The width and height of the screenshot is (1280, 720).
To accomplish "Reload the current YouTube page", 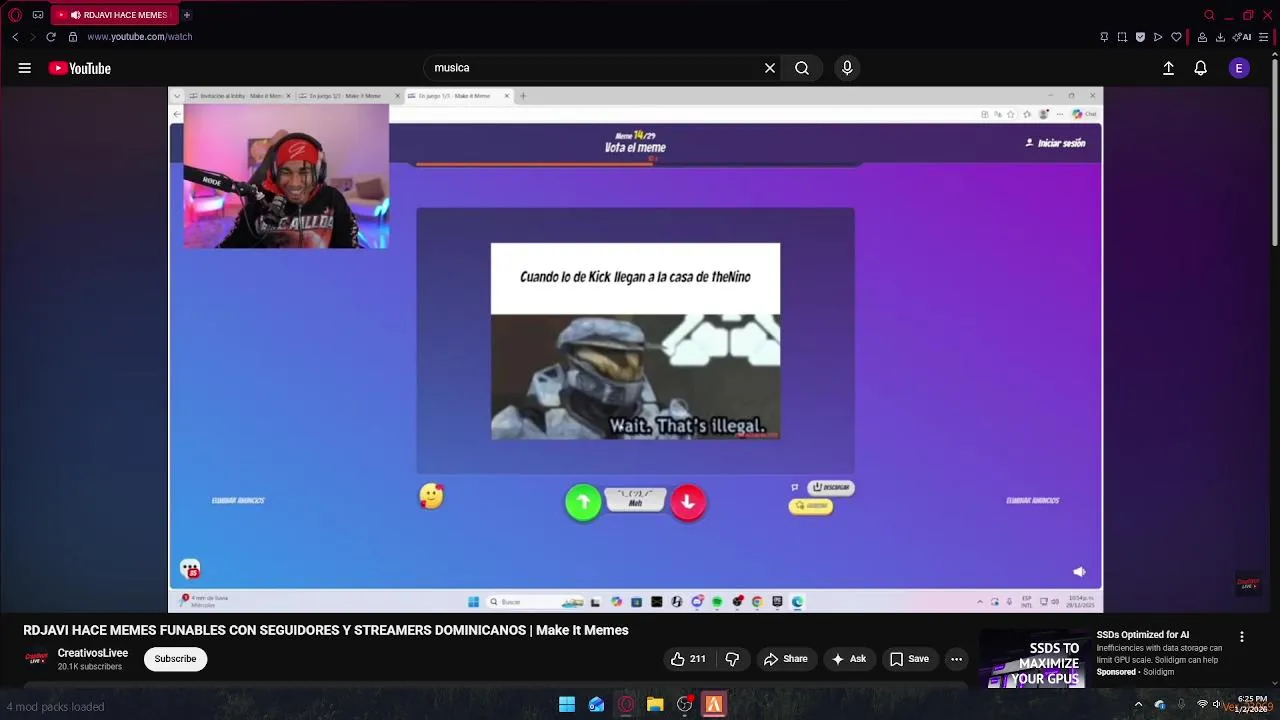I will coord(51,37).
